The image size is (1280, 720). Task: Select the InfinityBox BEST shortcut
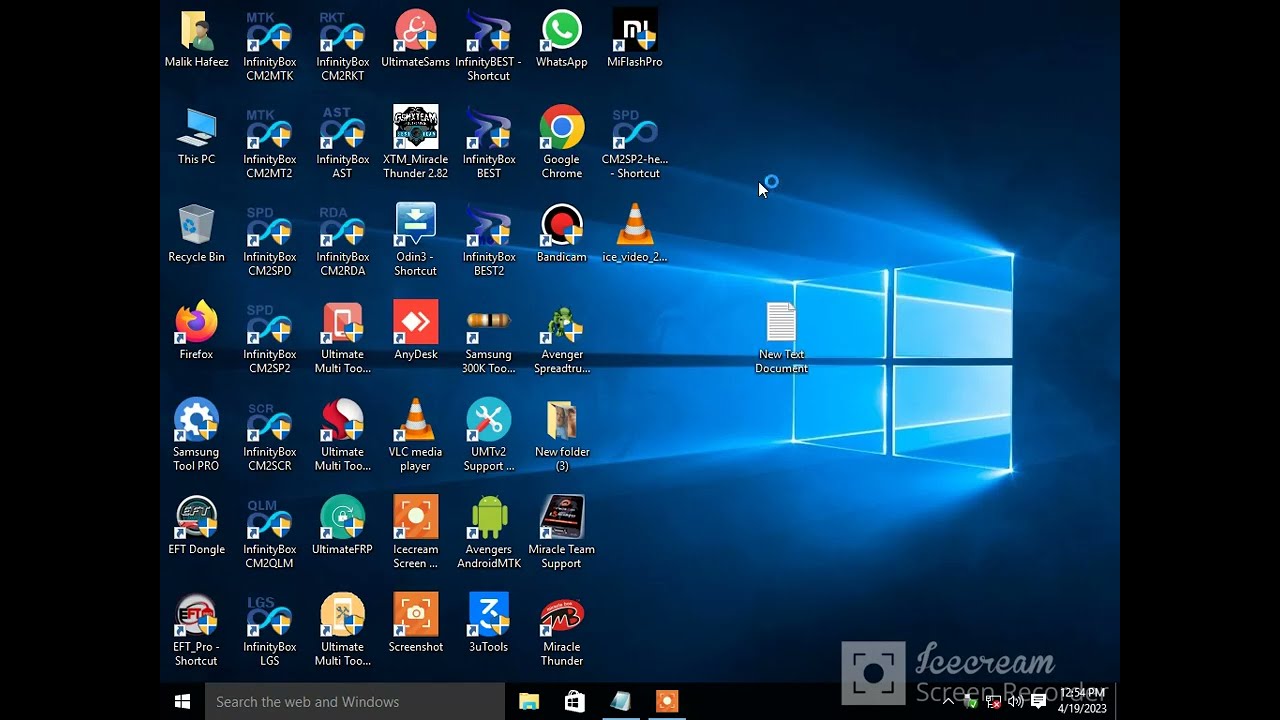point(488,144)
